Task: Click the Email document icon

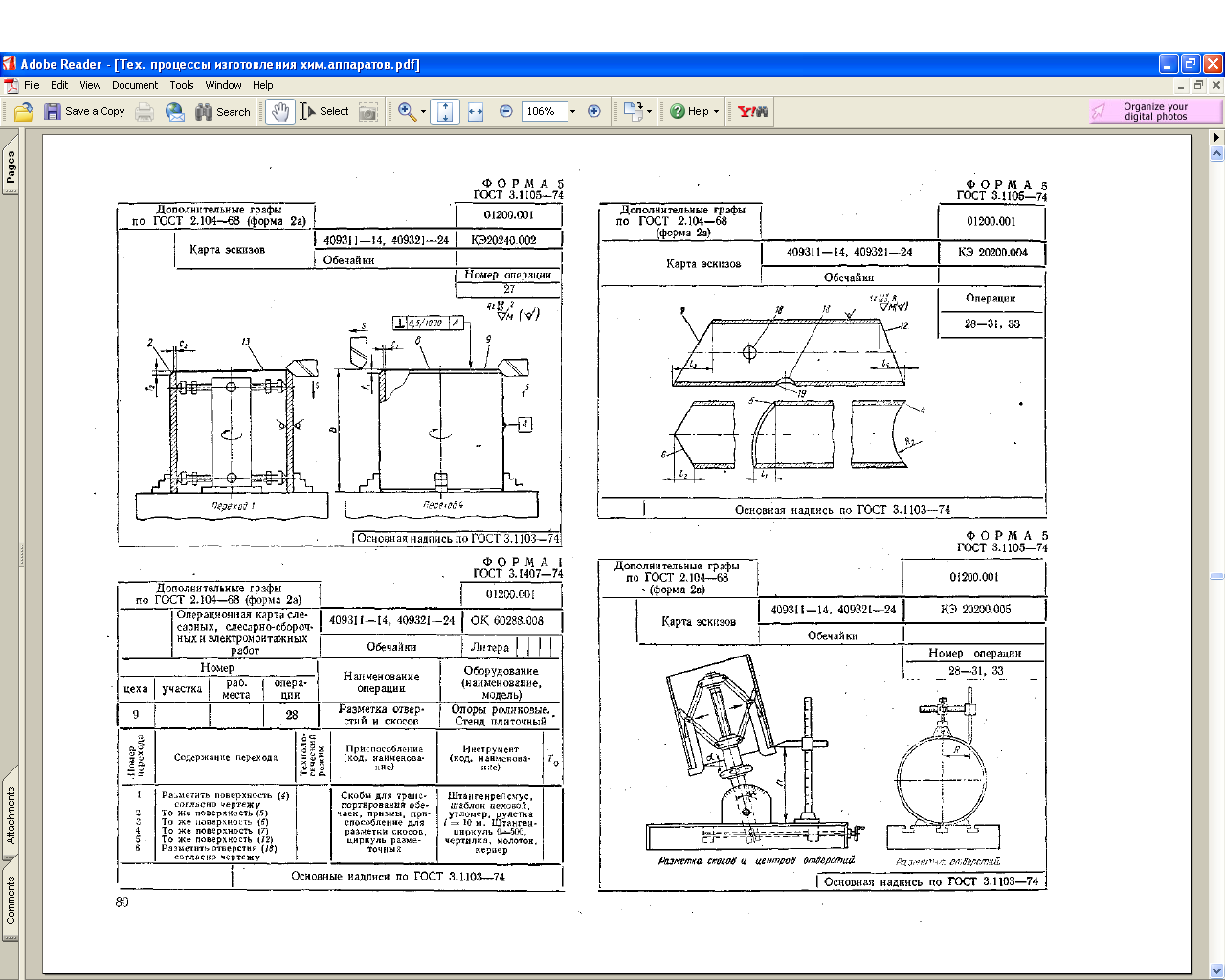Action: [175, 112]
